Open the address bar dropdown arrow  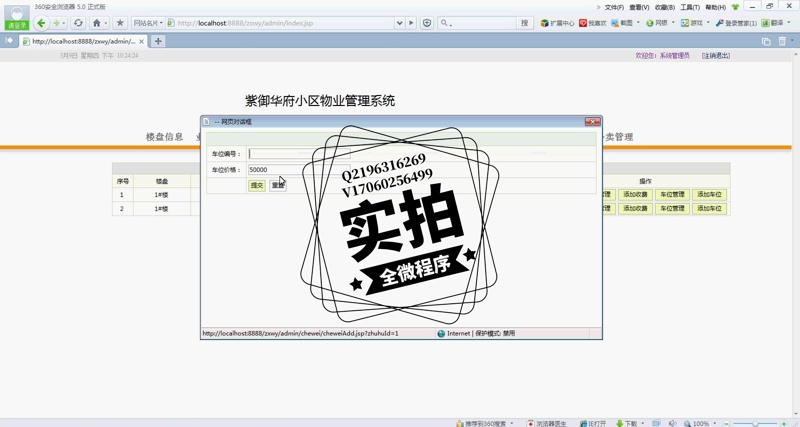coord(399,23)
